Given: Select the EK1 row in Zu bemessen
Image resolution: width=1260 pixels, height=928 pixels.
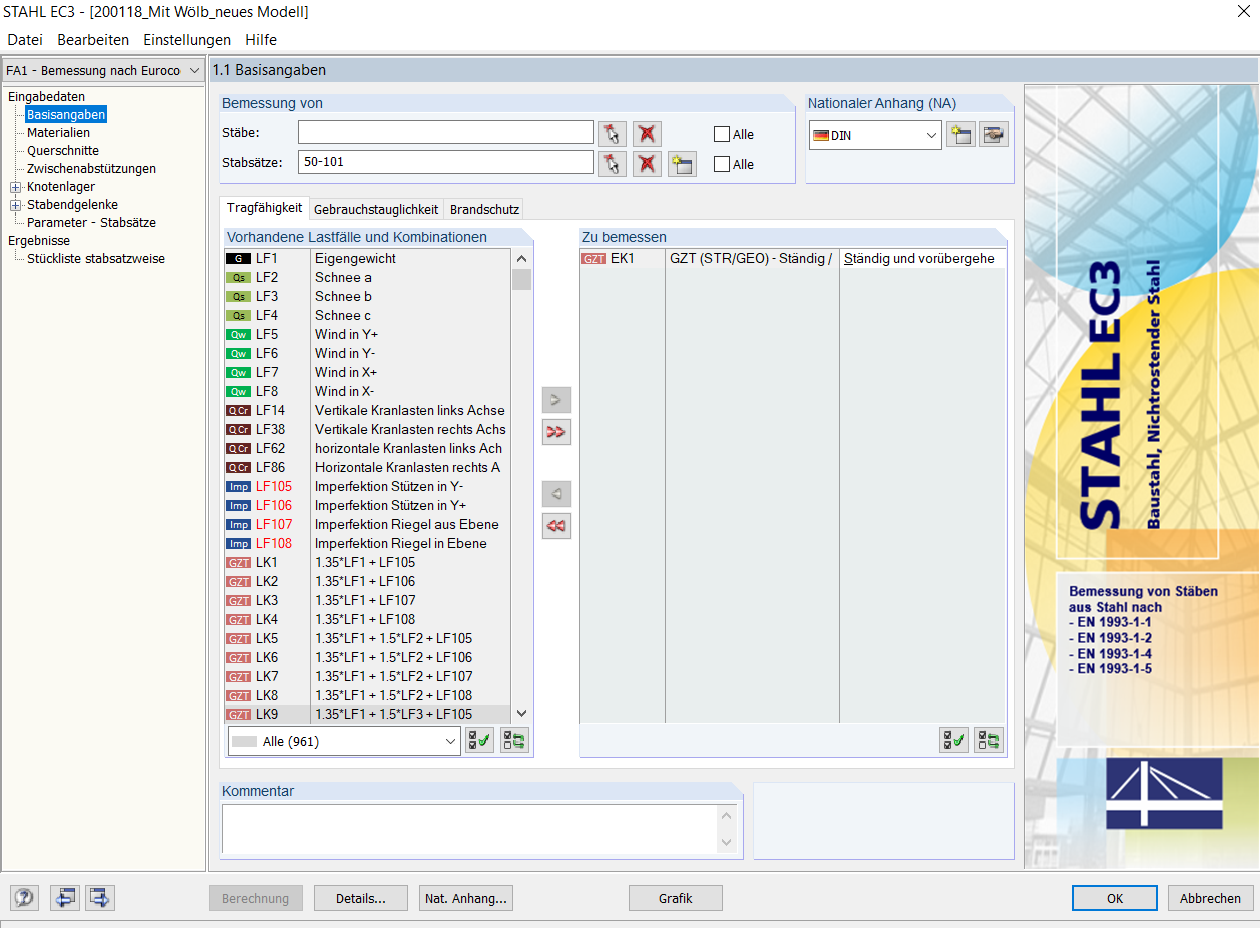Looking at the screenshot, I should pyautogui.click(x=792, y=259).
